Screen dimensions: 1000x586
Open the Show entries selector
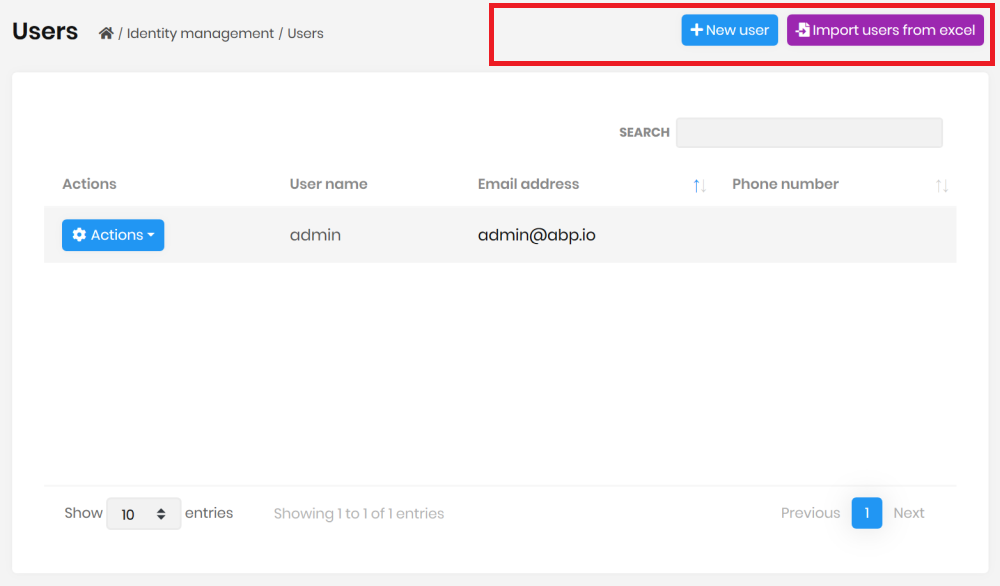pyautogui.click(x=143, y=513)
